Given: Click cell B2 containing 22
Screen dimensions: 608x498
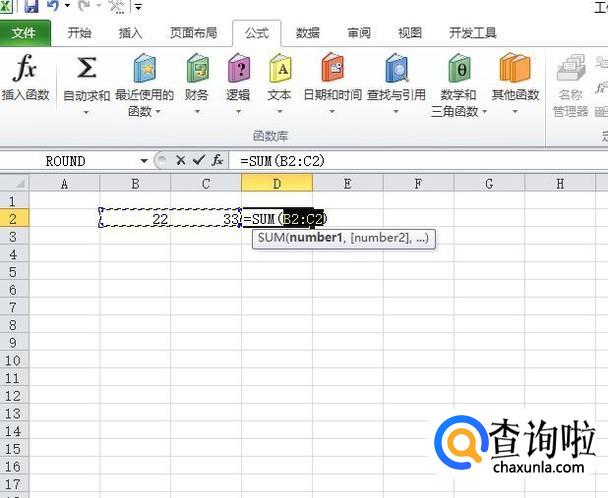Looking at the screenshot, I should [x=135, y=219].
